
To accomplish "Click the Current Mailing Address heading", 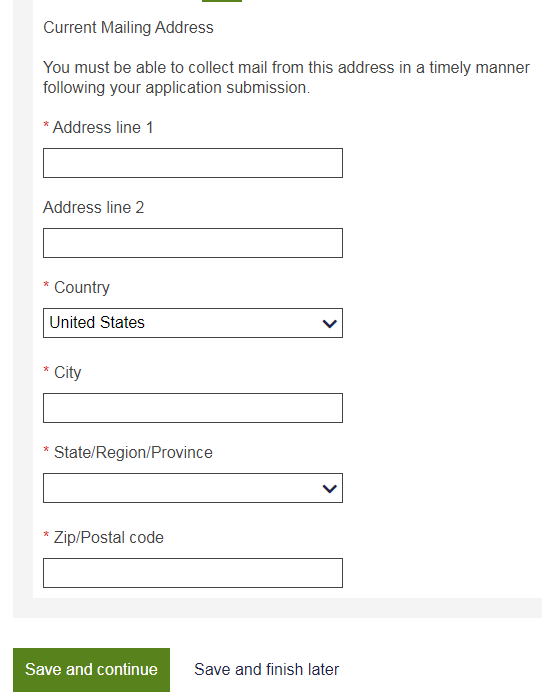I will 128,28.
